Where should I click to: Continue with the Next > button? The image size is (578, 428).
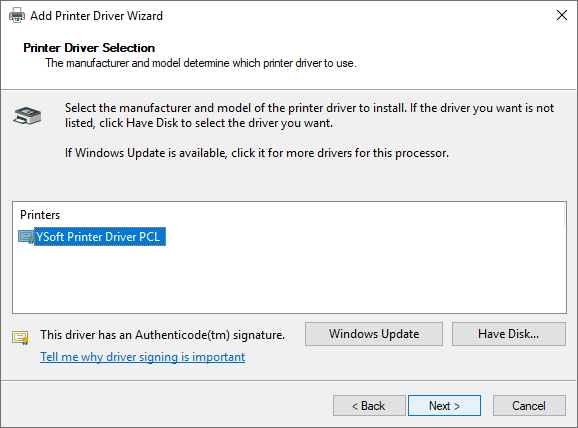click(444, 406)
